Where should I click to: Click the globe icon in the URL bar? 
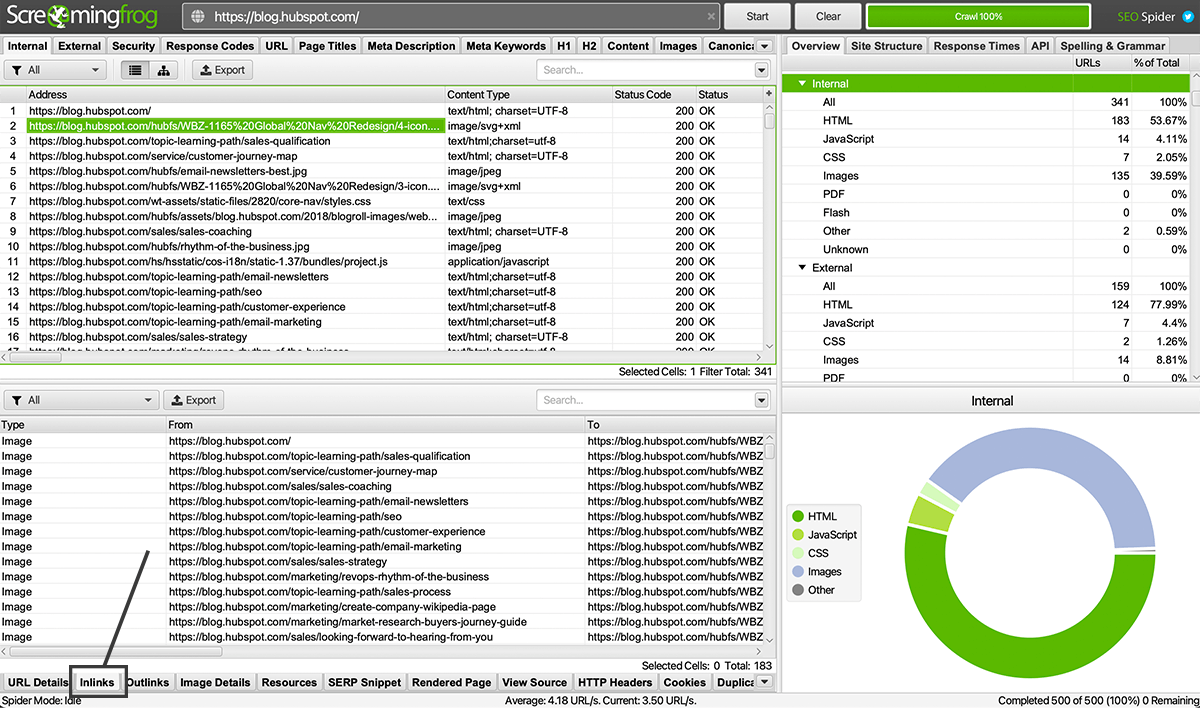pos(197,17)
